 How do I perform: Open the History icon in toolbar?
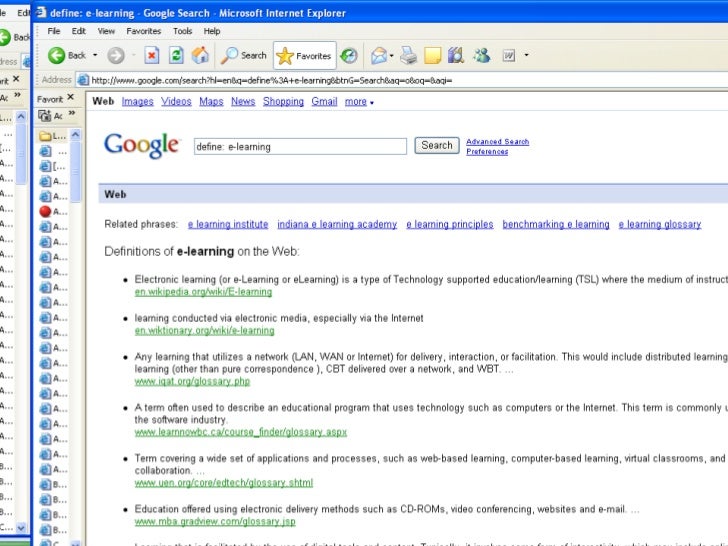click(349, 56)
